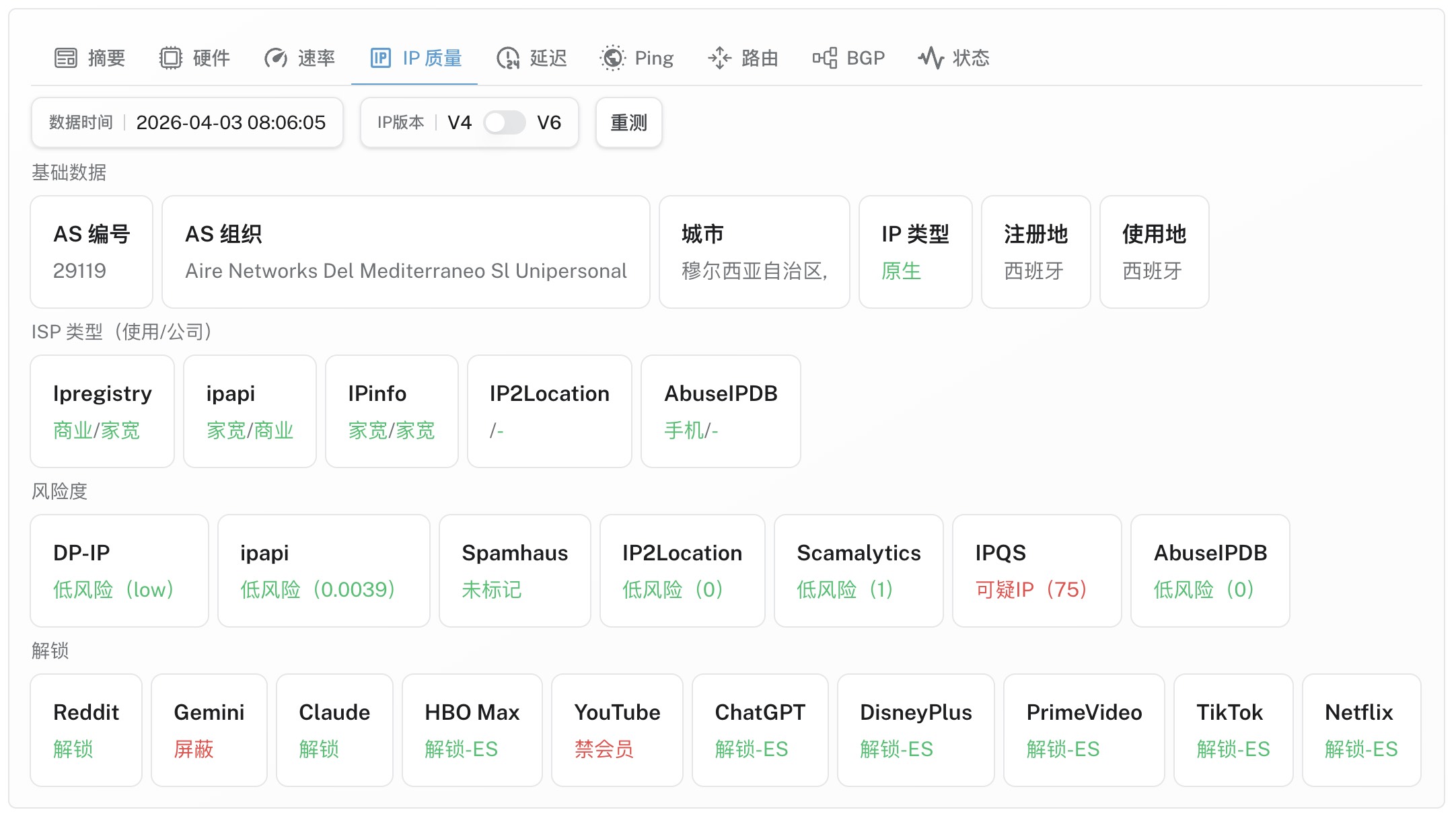Viewport: 1456px width, 818px height.
Task: Click AS number value 29119
Action: click(x=79, y=270)
